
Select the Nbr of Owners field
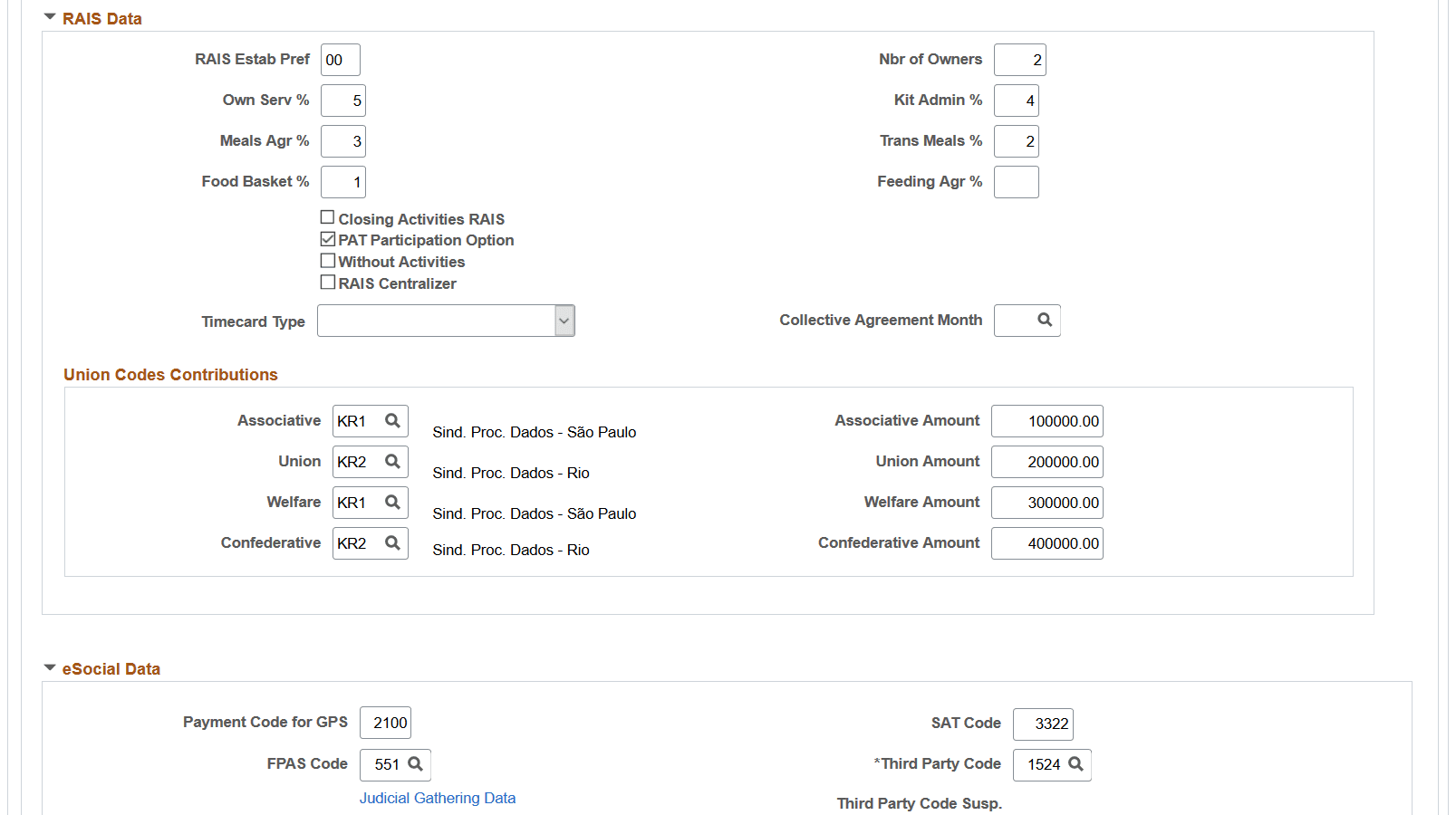(1019, 59)
